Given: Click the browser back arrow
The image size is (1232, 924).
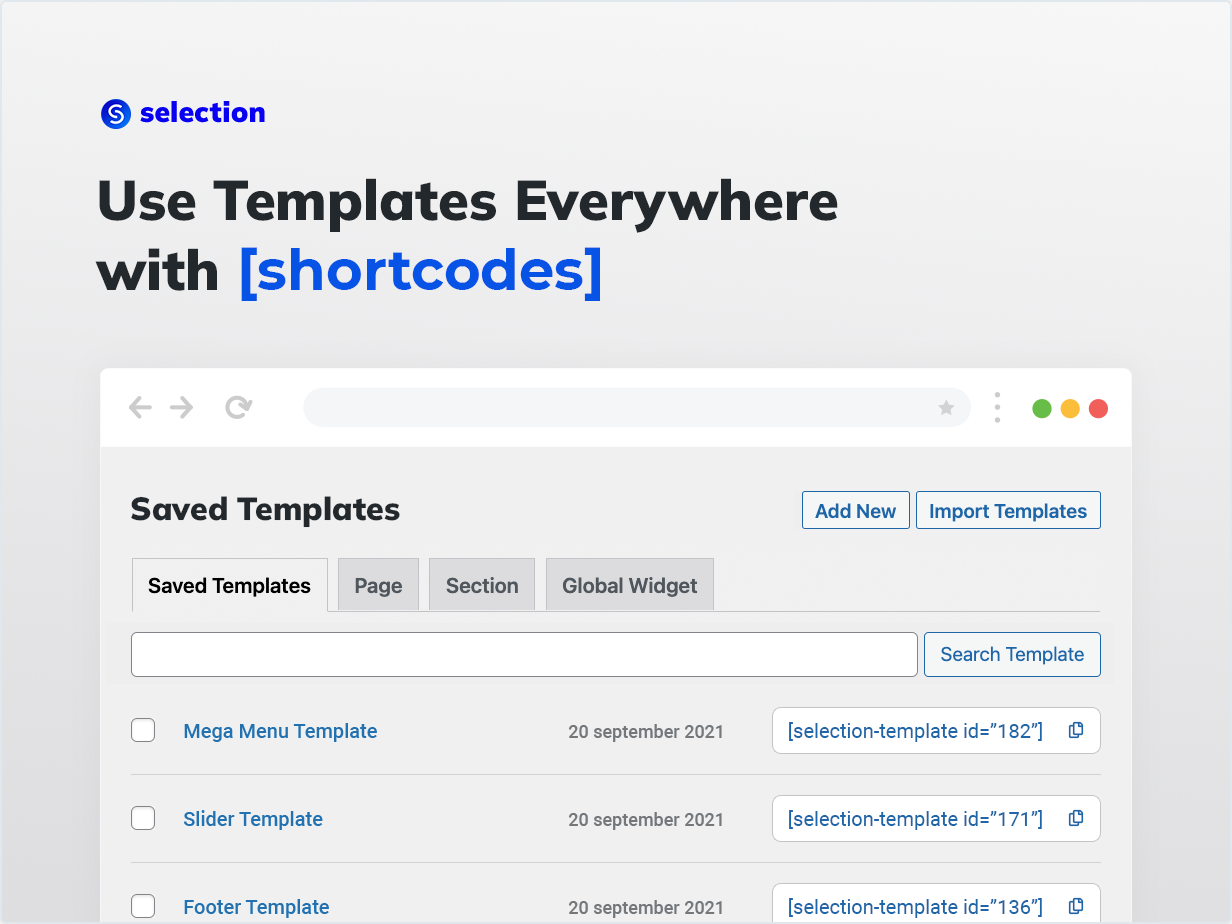Looking at the screenshot, I should [x=140, y=408].
